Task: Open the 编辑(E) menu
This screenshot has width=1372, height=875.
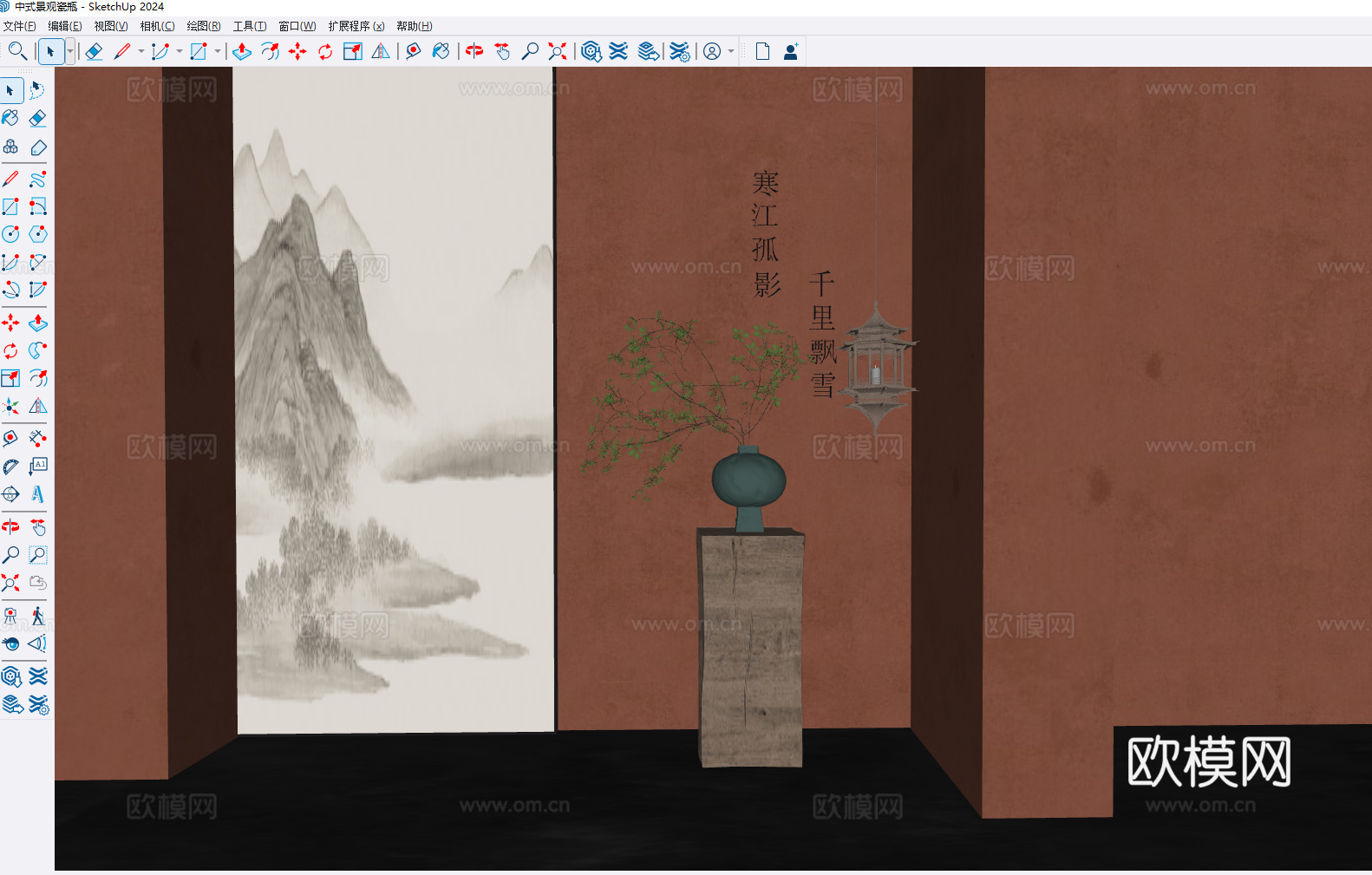Action: (x=65, y=26)
